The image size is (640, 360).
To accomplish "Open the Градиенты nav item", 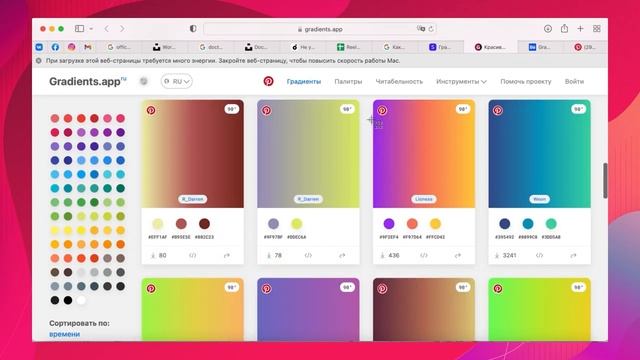I will (304, 82).
